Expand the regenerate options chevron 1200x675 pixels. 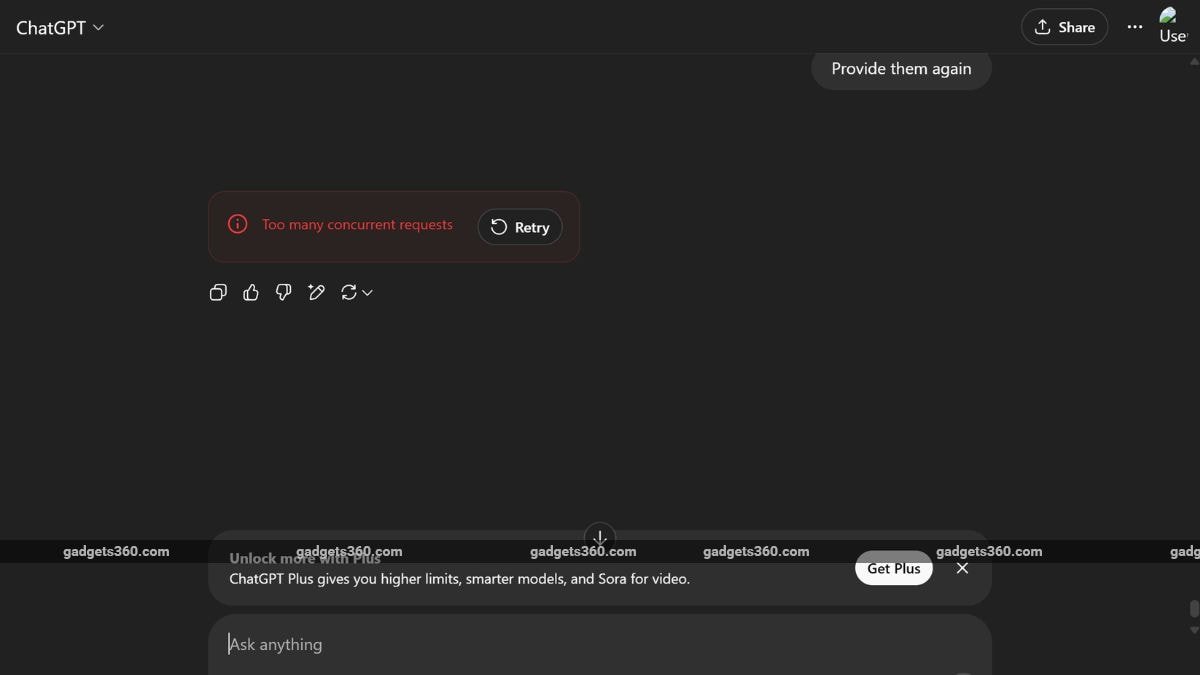click(x=368, y=292)
